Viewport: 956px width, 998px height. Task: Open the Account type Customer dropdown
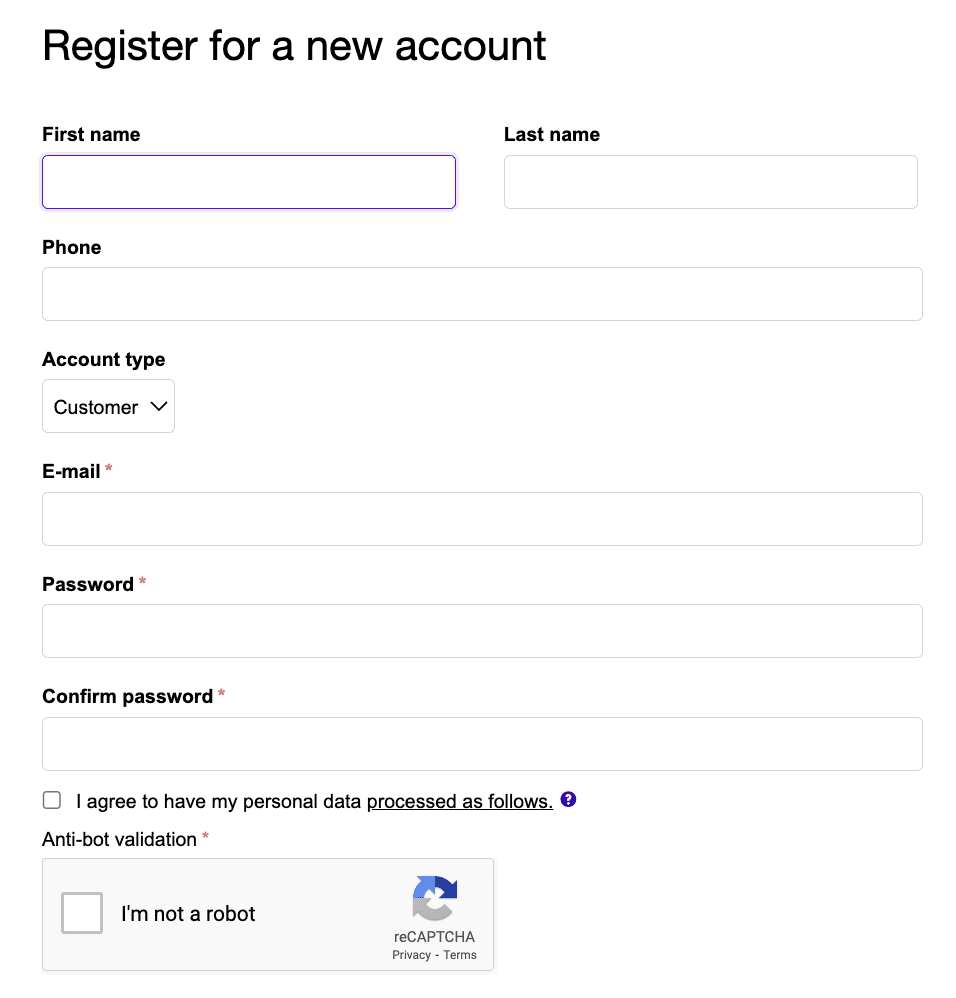click(x=108, y=406)
